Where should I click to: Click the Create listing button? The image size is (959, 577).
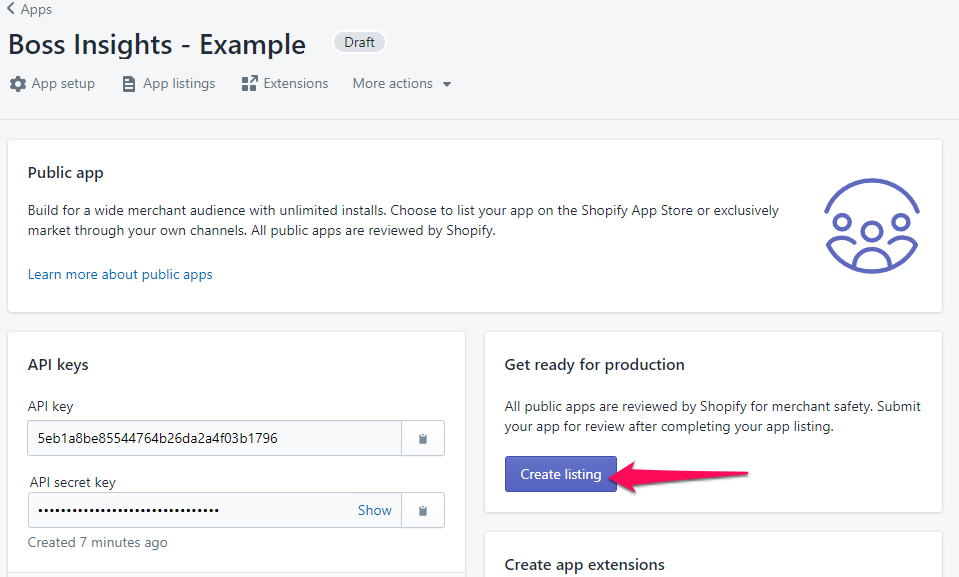[561, 474]
